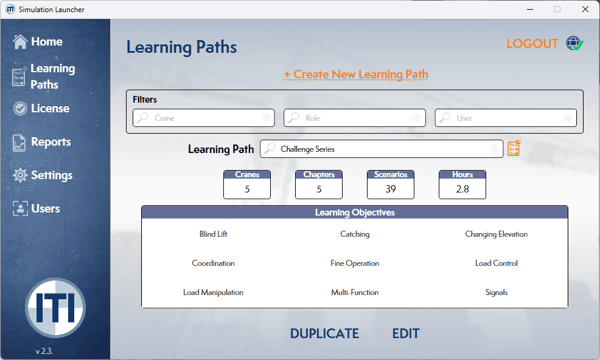Click the Changing Elevation objective

pos(496,234)
